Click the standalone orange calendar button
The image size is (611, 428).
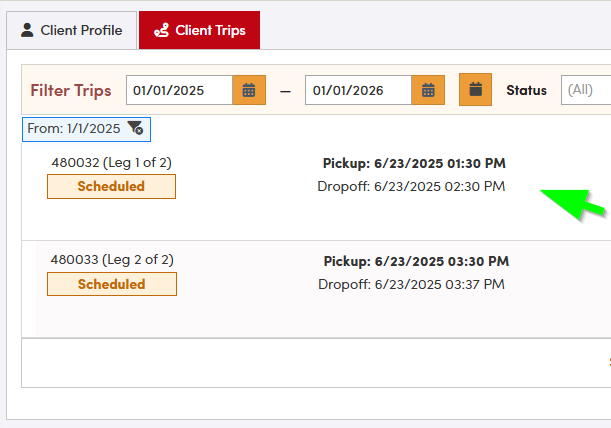coord(476,89)
